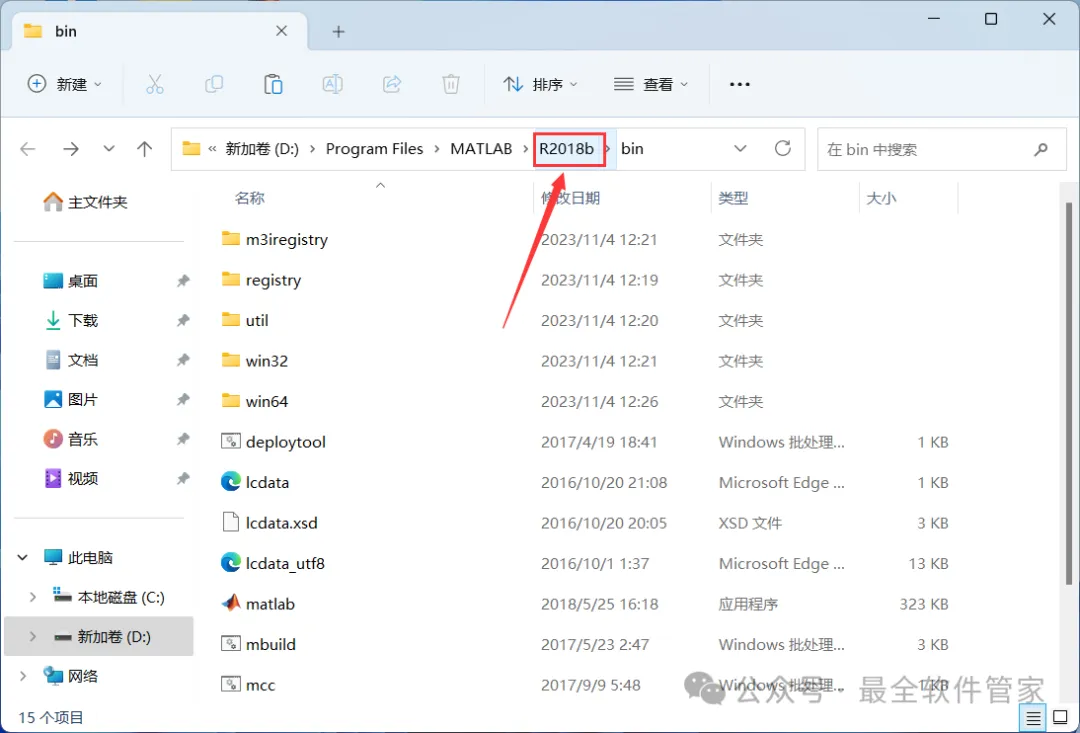Click the Share icon in toolbar

tap(392, 84)
